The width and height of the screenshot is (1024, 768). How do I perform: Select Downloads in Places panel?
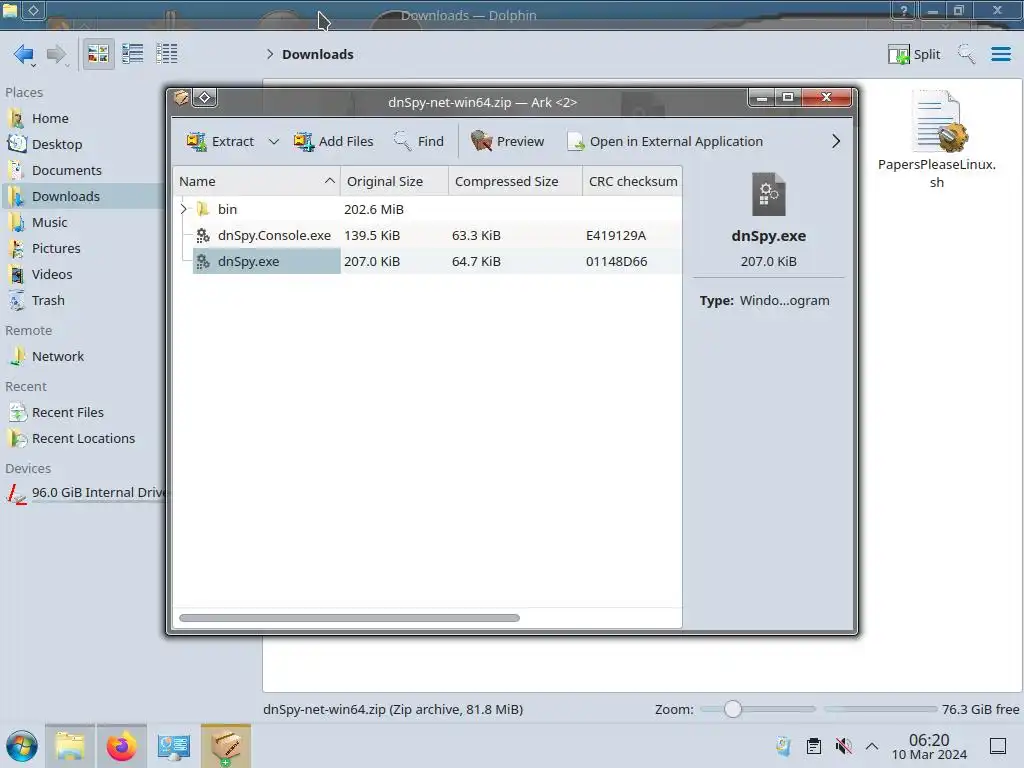pos(82,197)
